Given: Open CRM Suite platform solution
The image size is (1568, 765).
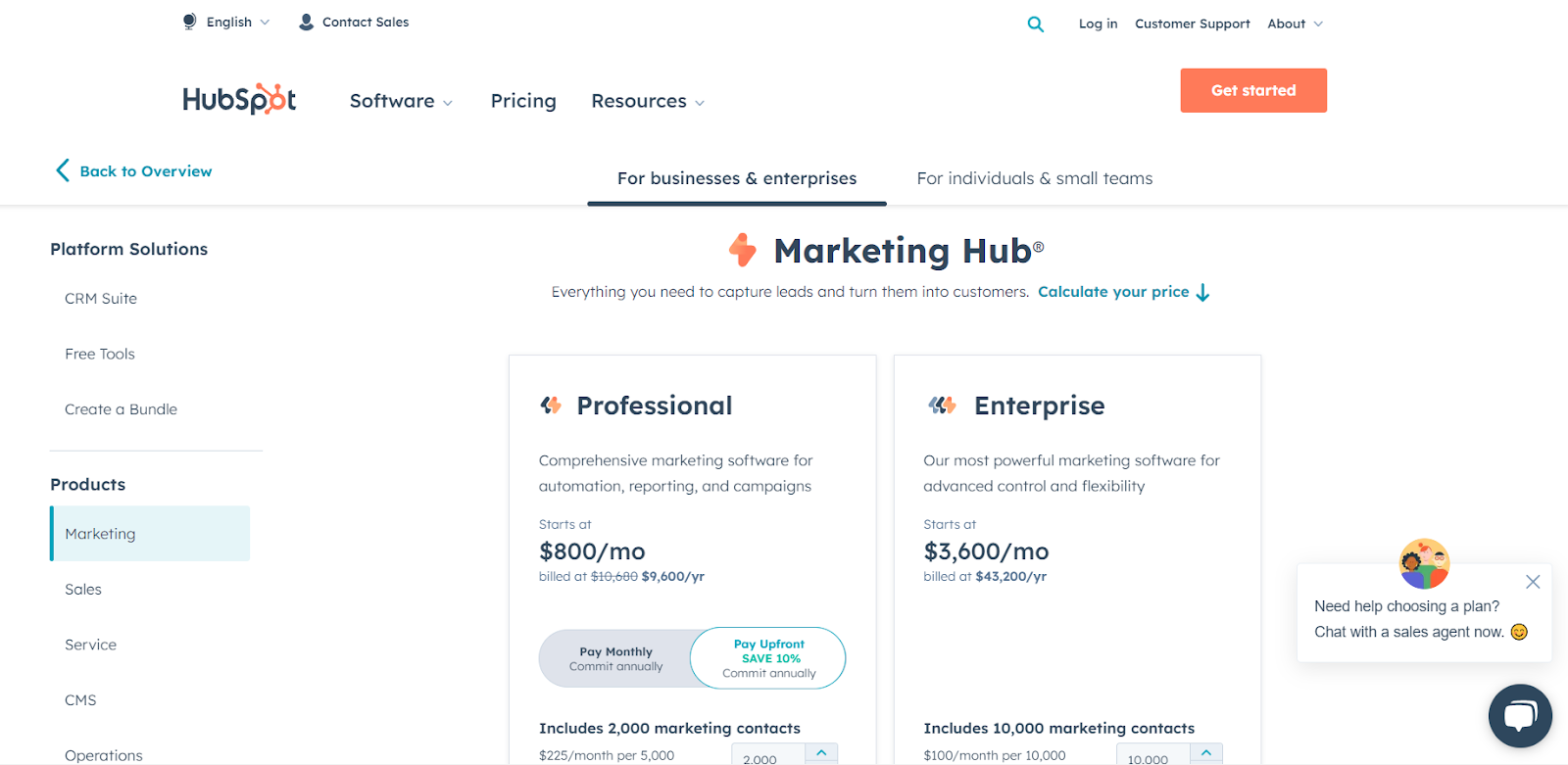Looking at the screenshot, I should [101, 299].
